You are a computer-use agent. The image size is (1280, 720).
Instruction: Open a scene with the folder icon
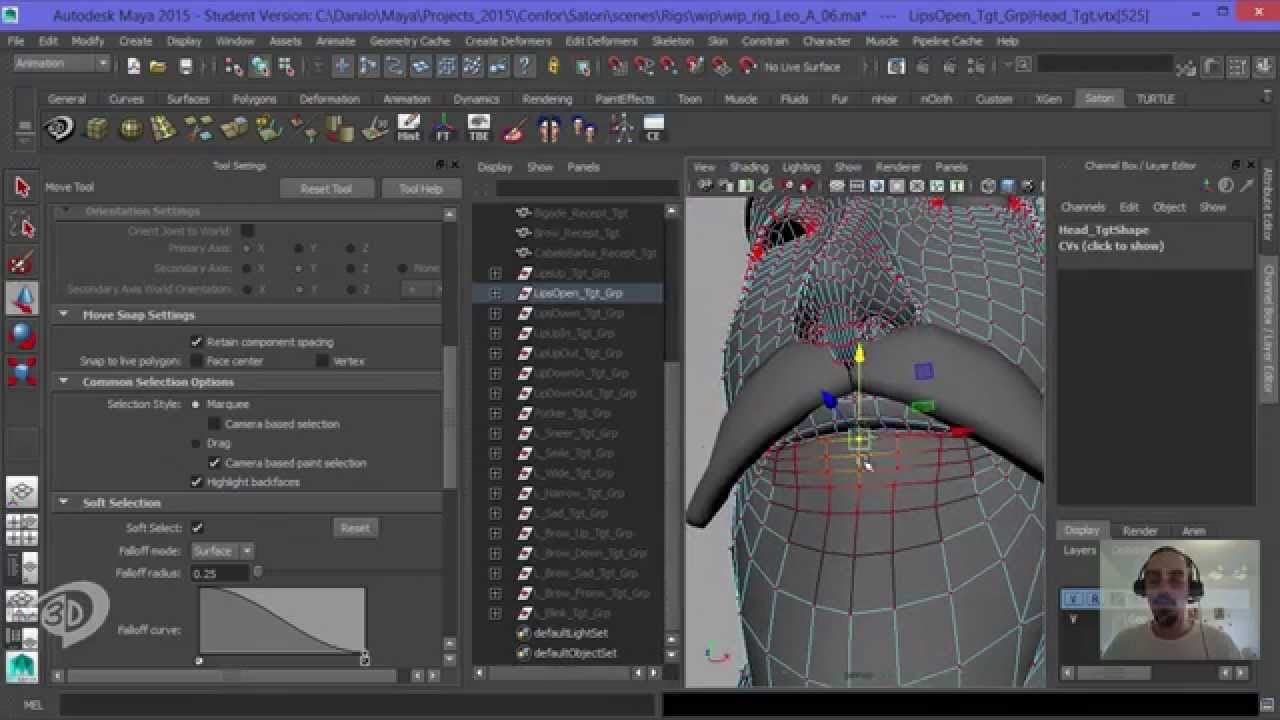click(158, 66)
